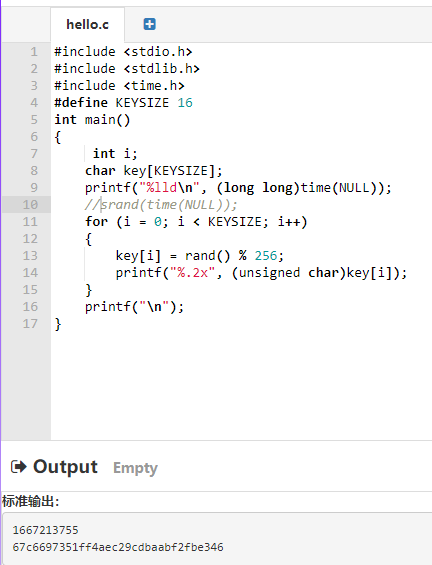Click the 标准输出 label
This screenshot has width=432, height=565.
[x=30, y=501]
